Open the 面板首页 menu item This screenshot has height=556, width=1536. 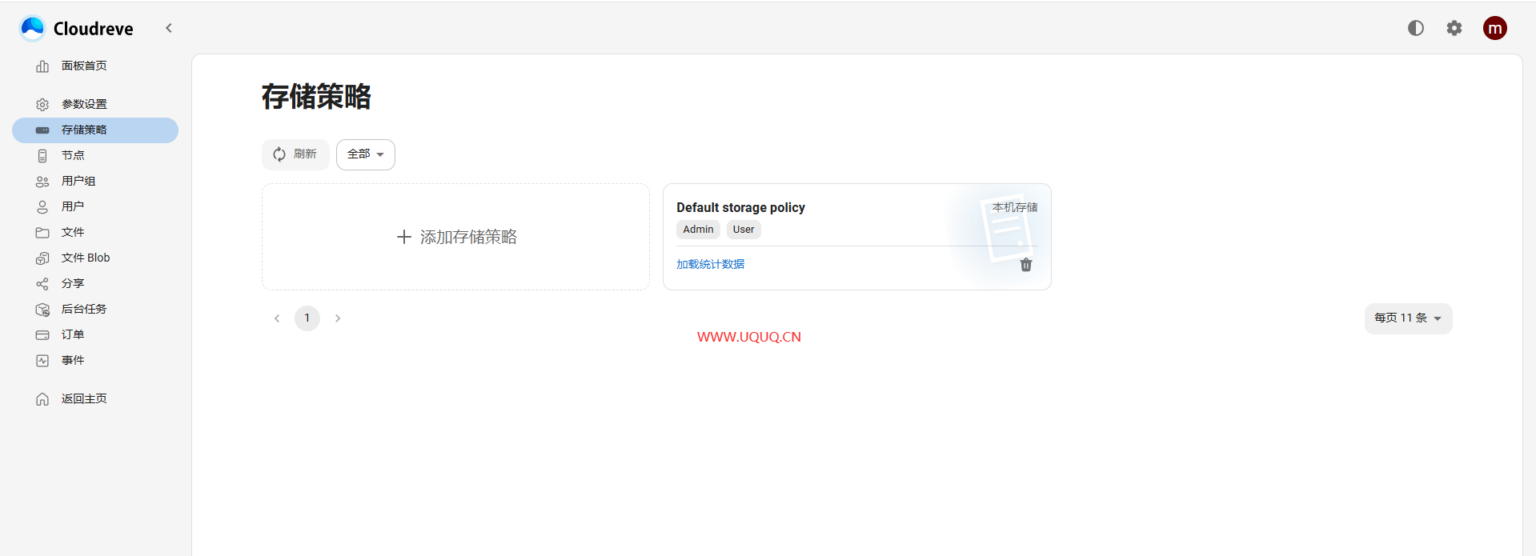[84, 66]
